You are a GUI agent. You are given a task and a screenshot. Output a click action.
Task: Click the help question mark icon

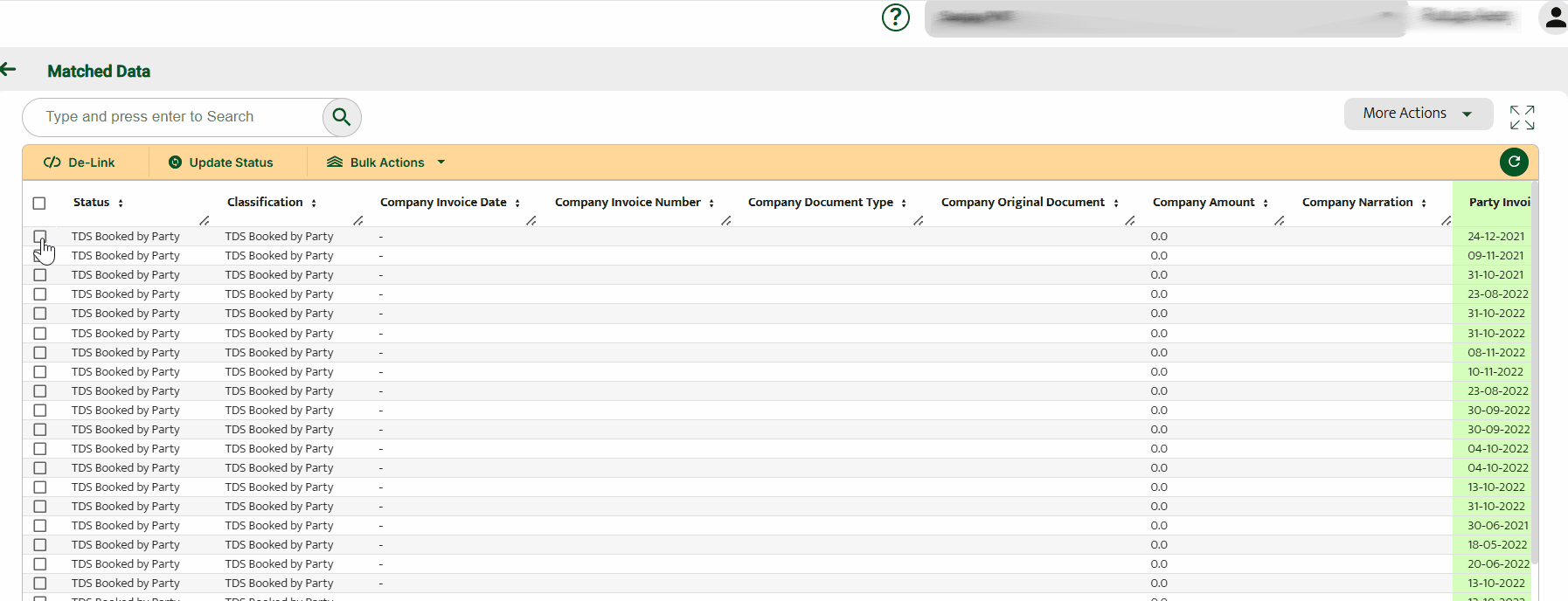[895, 17]
